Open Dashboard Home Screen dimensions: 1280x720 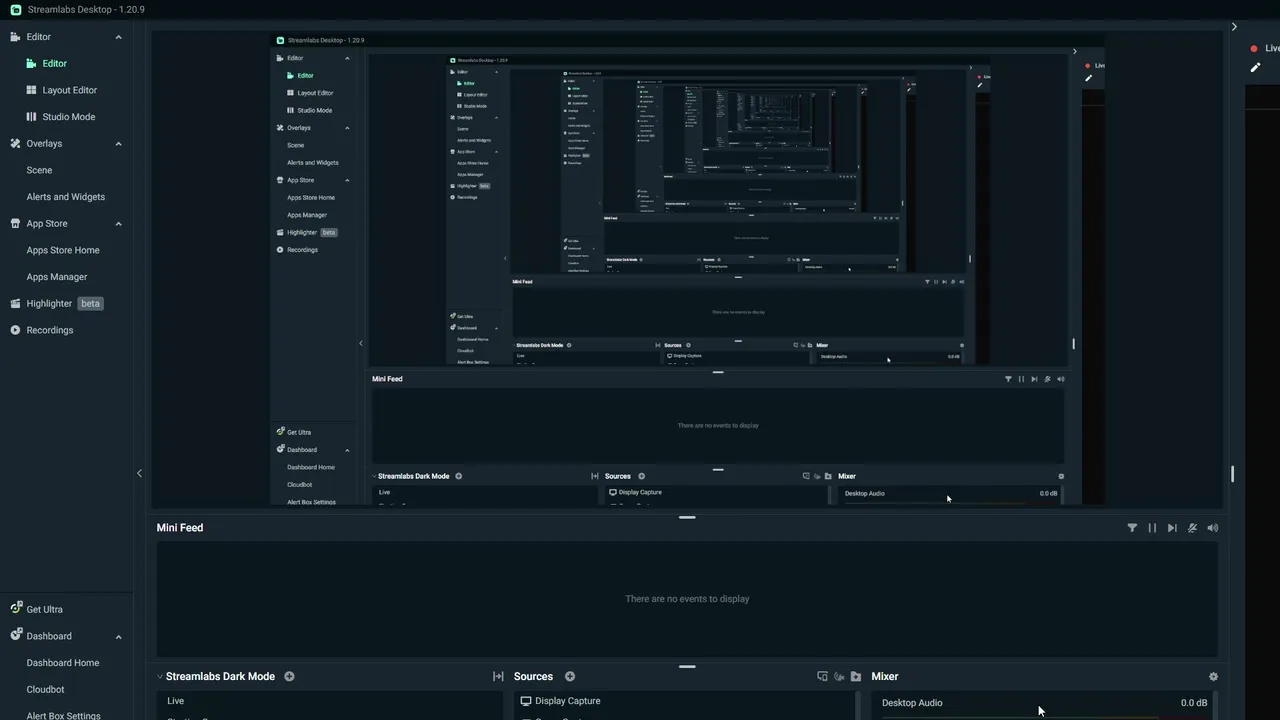(62, 663)
